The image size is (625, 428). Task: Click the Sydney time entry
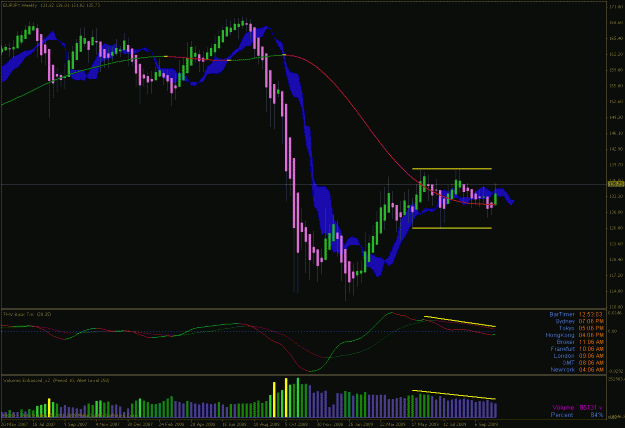[x=580, y=322]
